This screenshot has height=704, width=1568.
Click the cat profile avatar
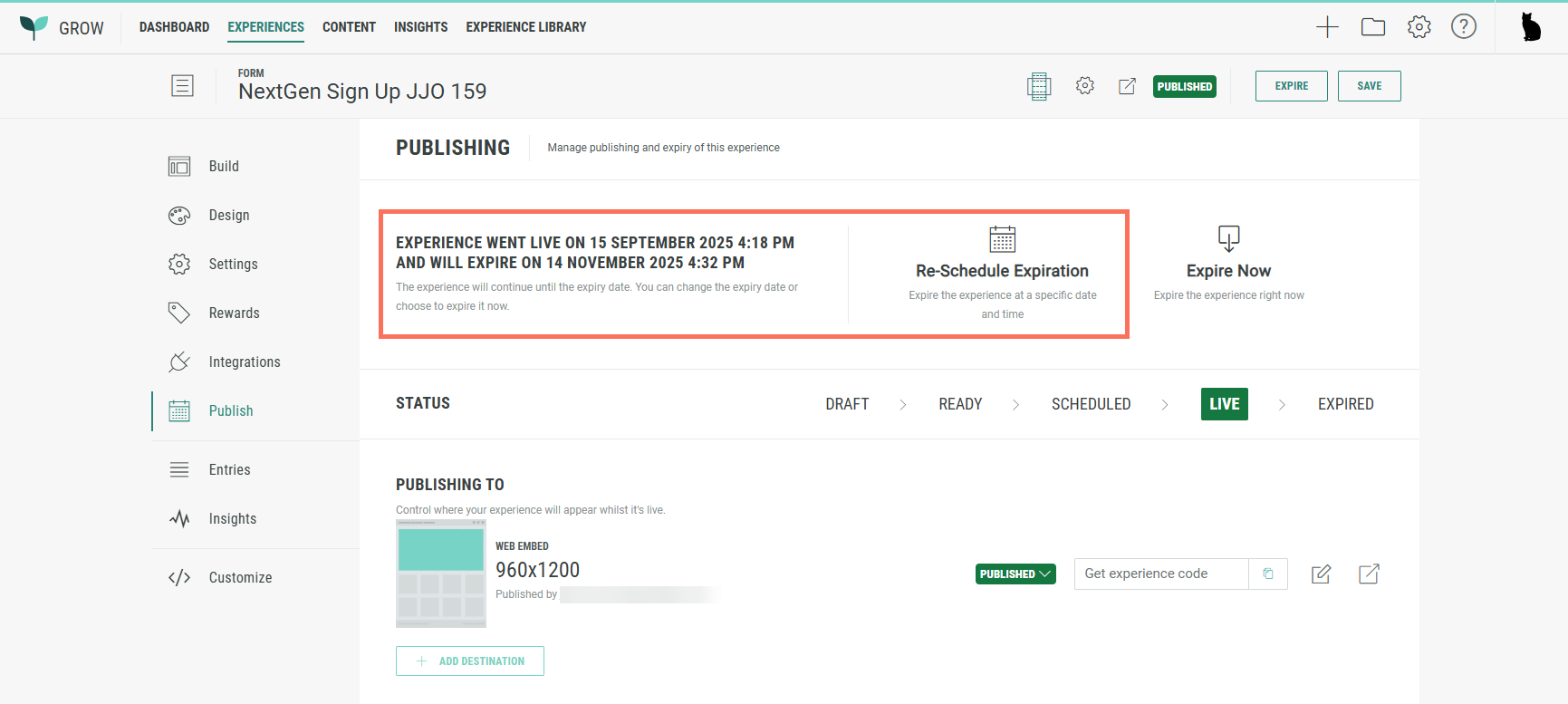pos(1531,27)
